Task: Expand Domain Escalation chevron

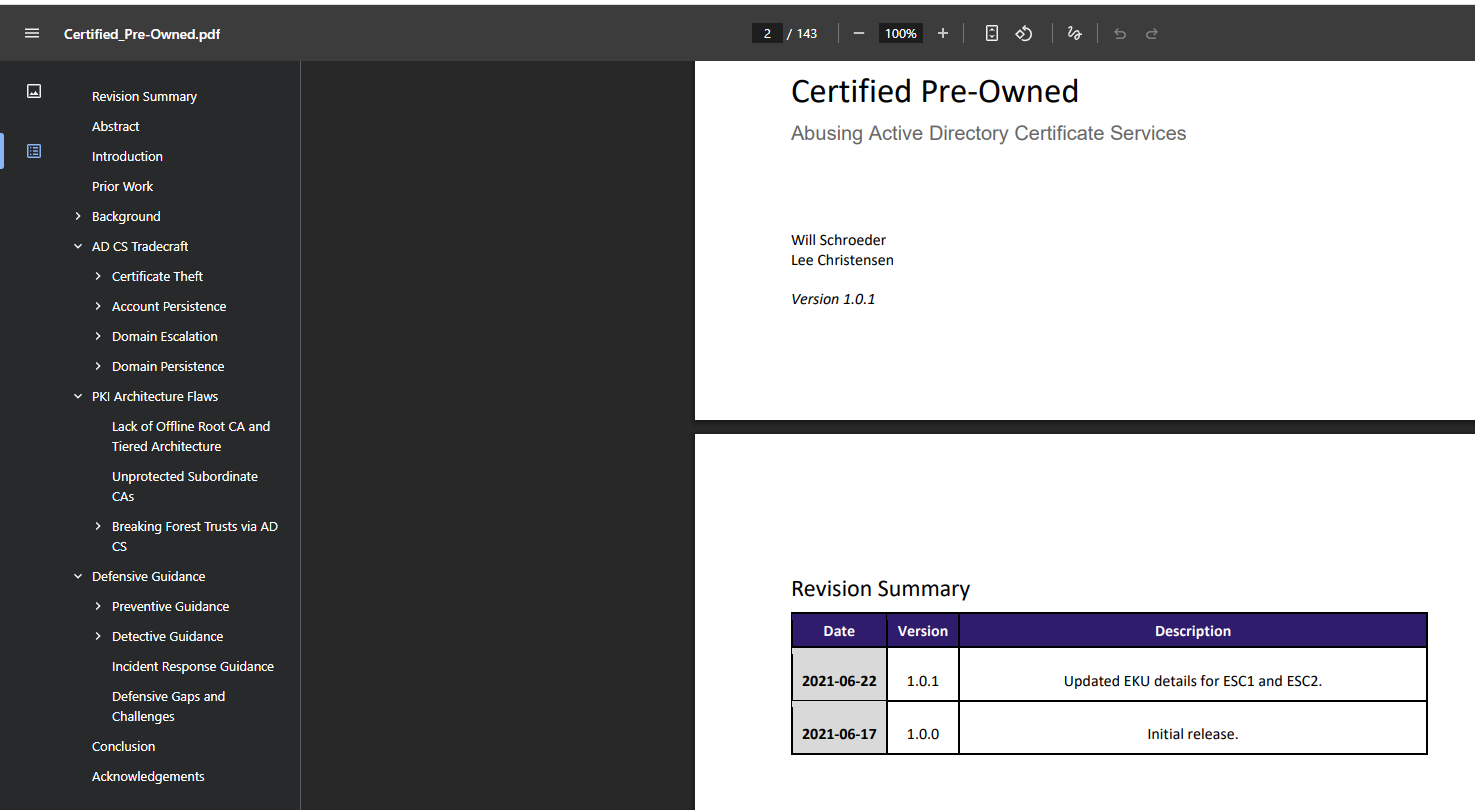Action: pyautogui.click(x=98, y=336)
